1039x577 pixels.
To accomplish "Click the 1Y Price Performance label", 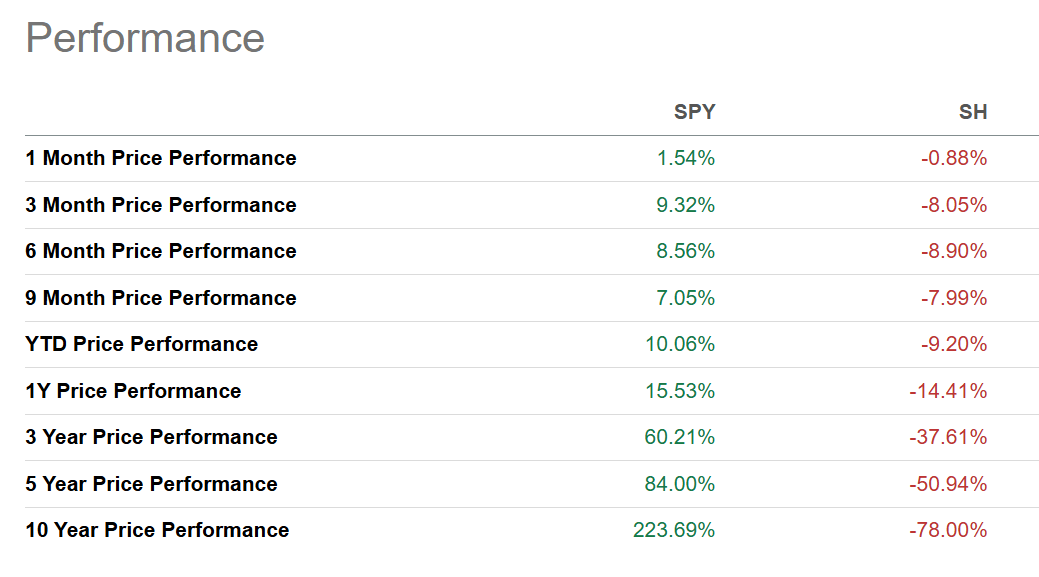I will [133, 391].
